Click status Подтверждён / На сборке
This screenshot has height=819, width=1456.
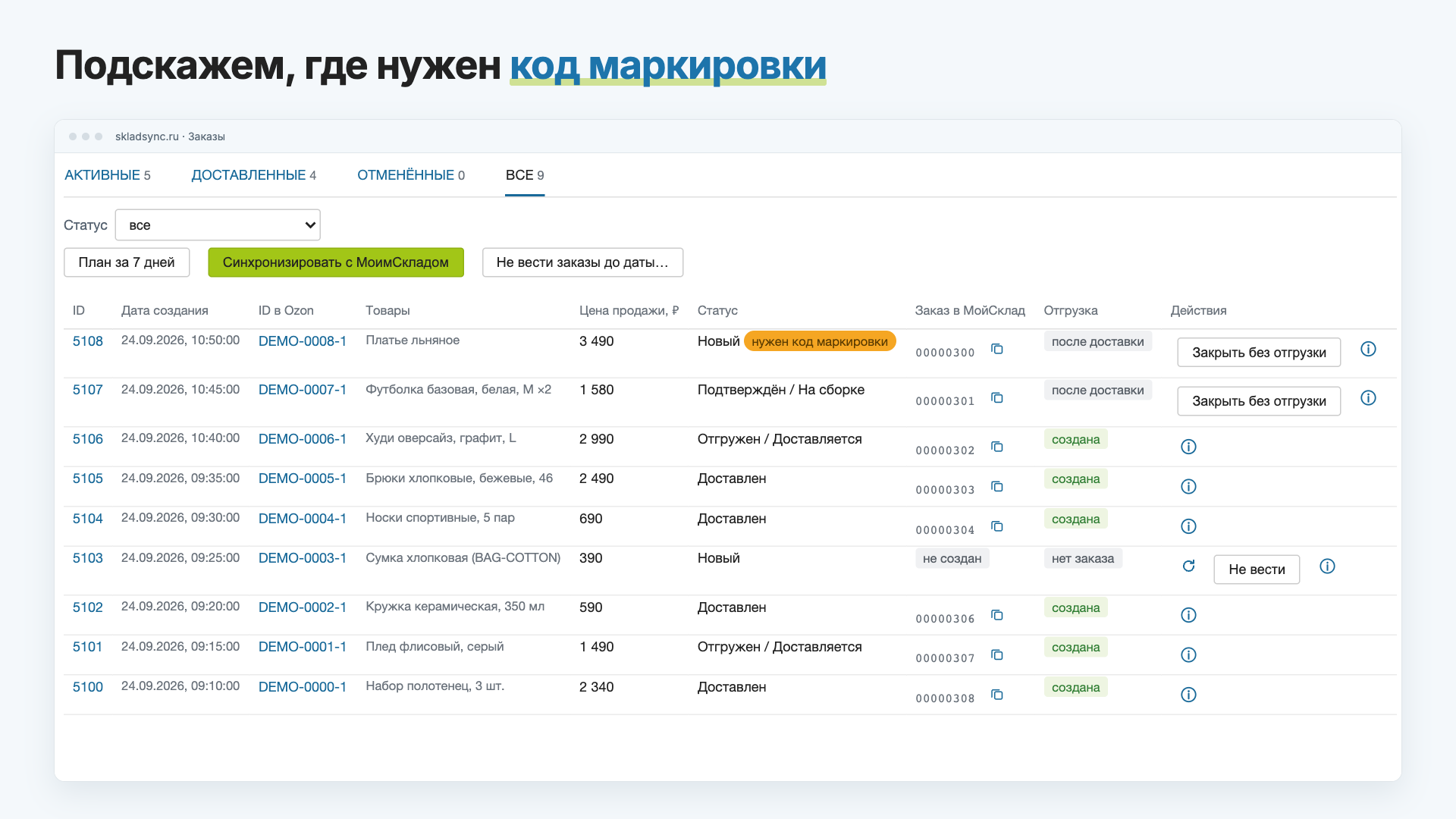coord(781,390)
